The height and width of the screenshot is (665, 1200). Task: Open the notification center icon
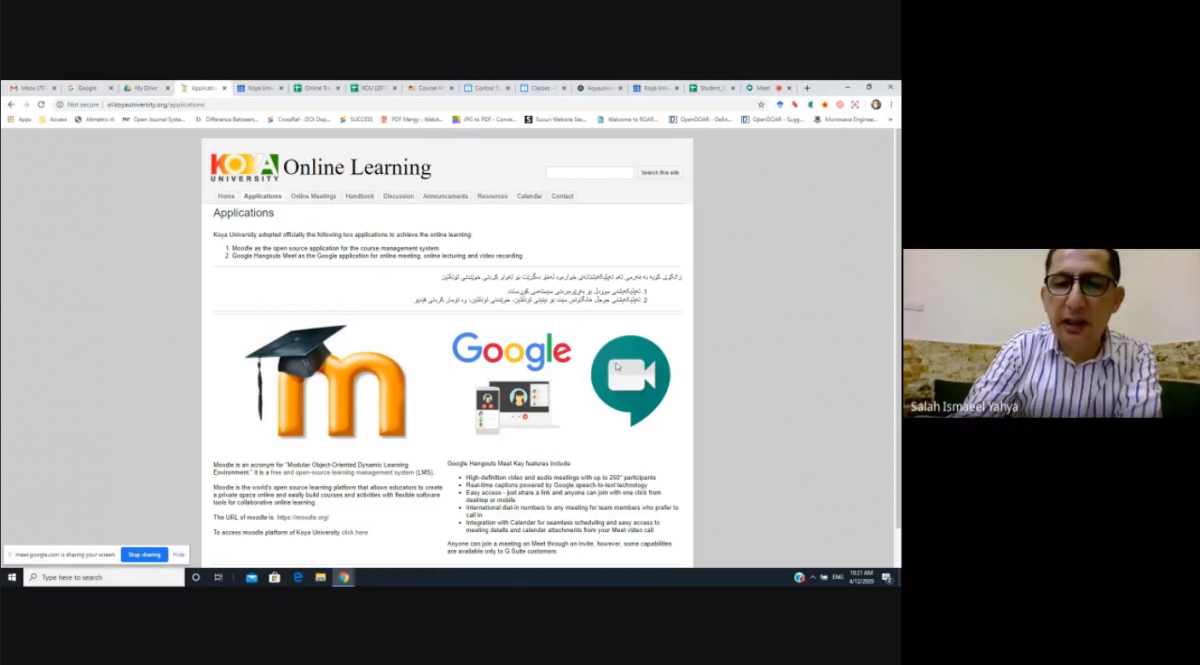(887, 577)
